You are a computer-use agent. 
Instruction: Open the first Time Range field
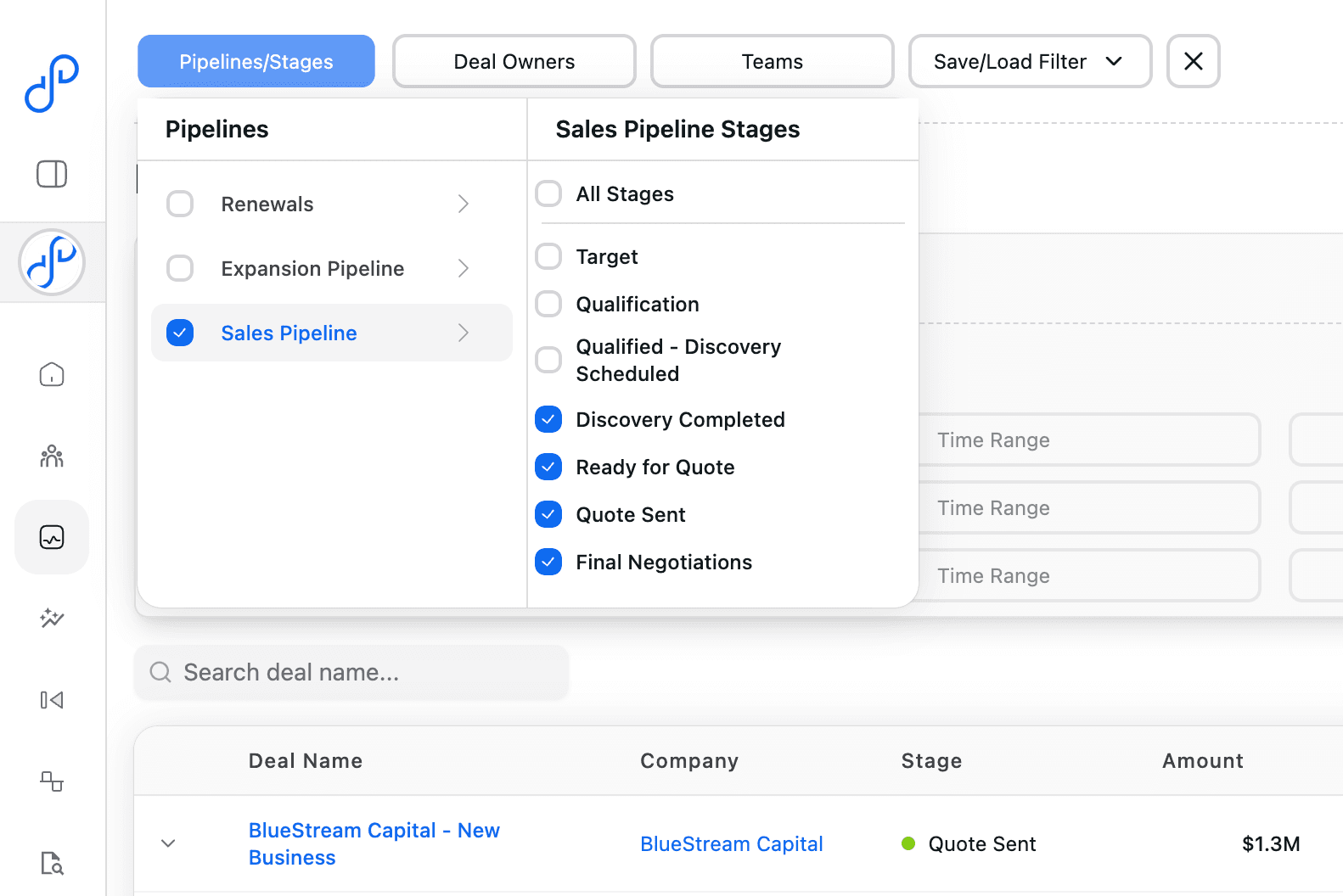pos(1089,440)
